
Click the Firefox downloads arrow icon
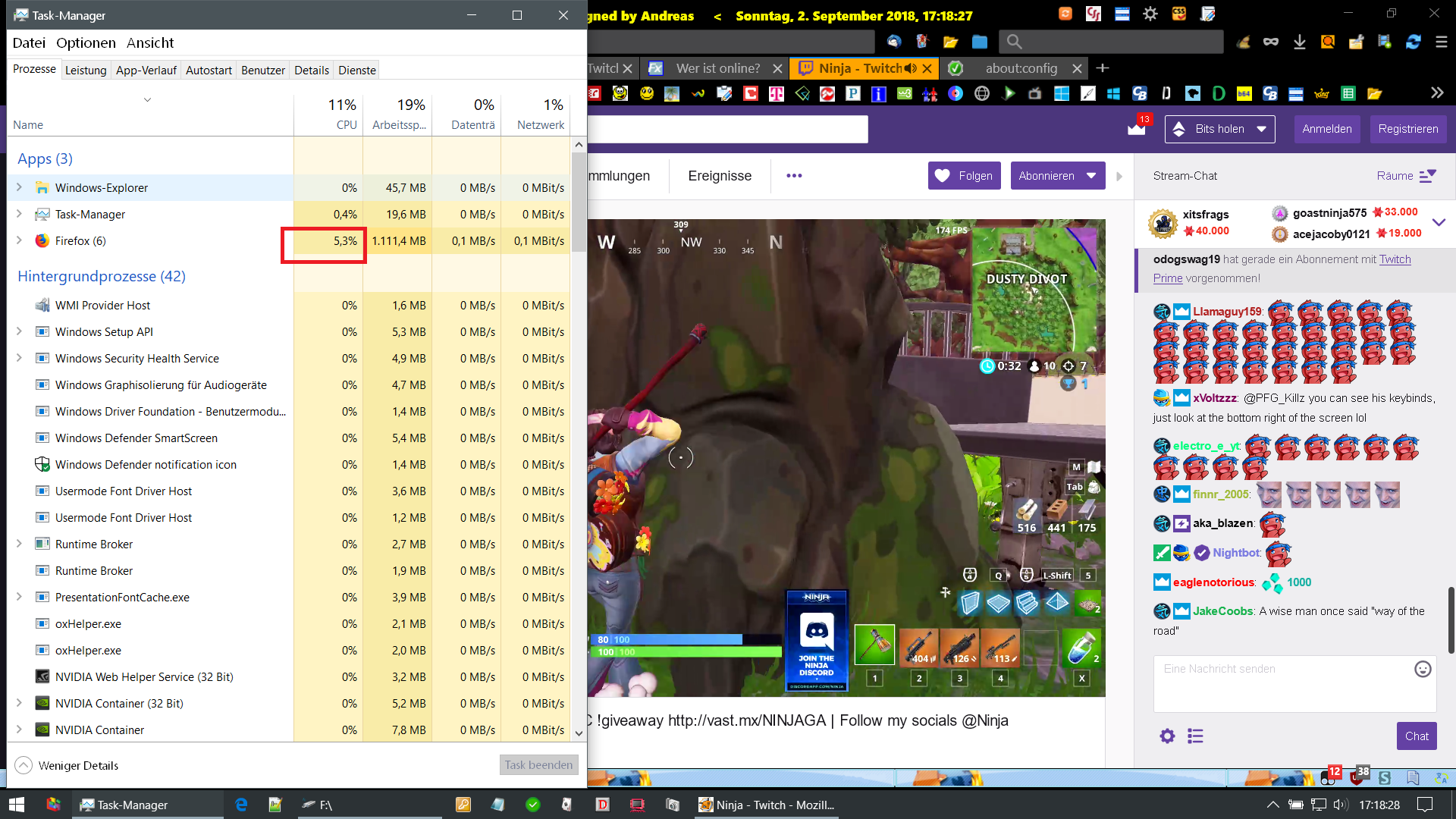pos(1300,42)
